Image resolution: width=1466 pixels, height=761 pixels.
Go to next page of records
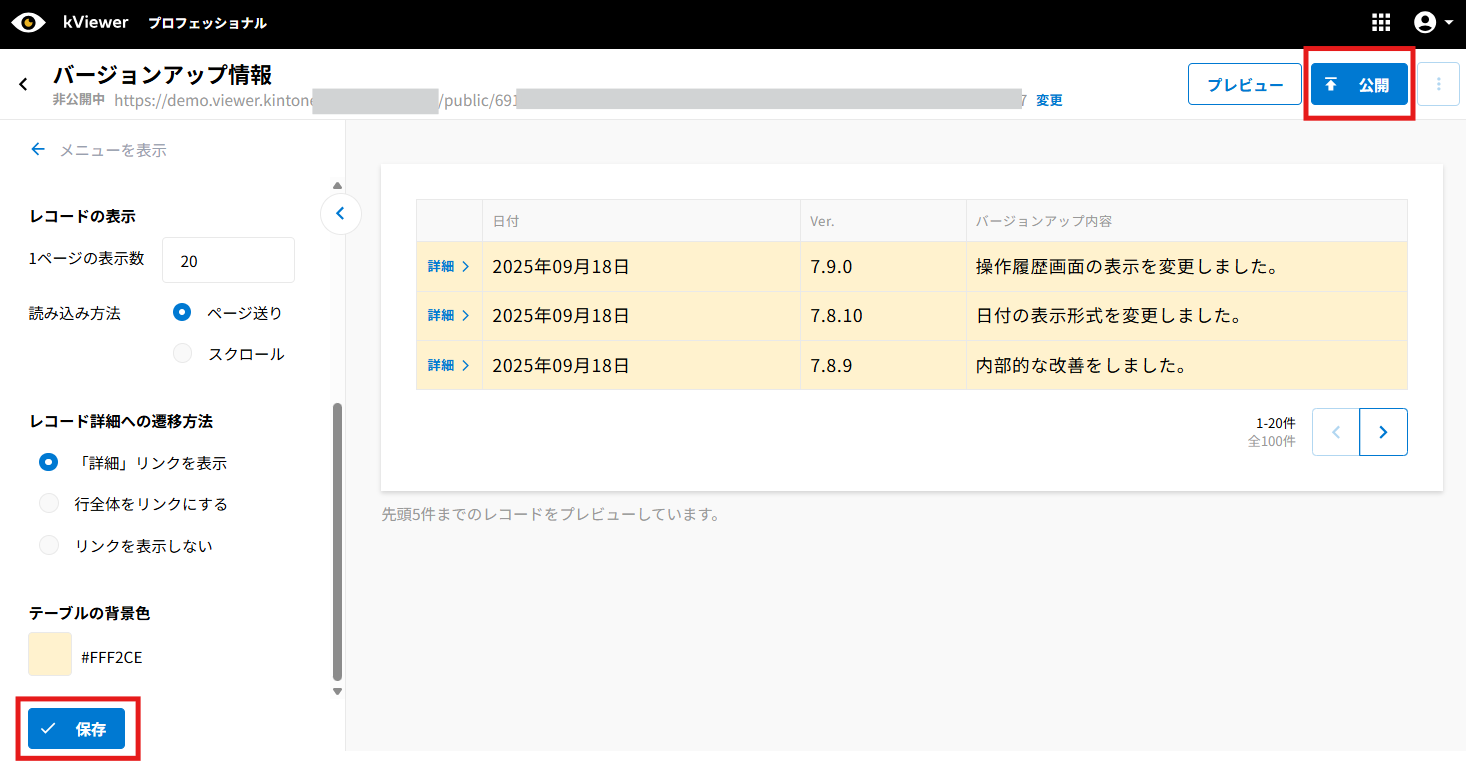(x=1383, y=432)
